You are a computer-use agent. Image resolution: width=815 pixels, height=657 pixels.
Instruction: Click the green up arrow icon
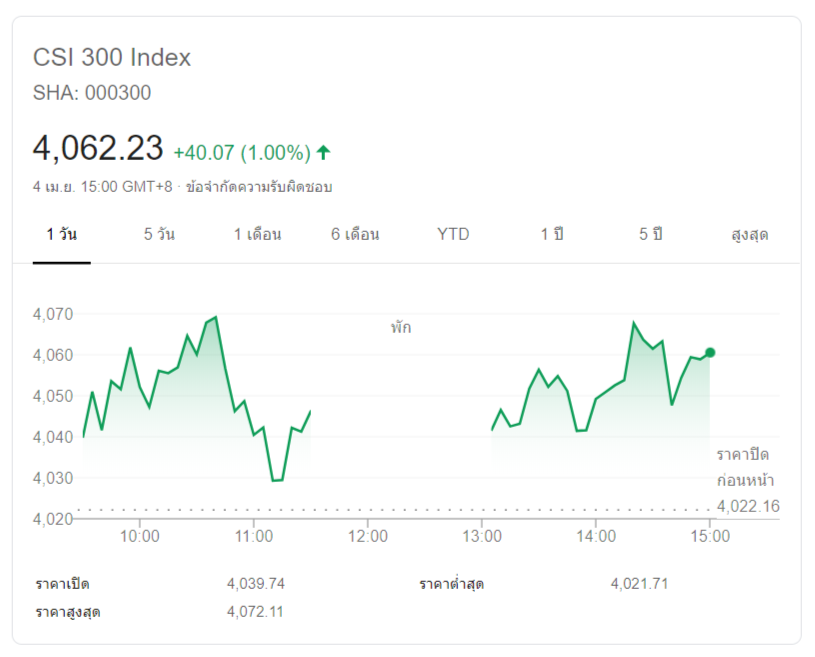[x=323, y=153]
